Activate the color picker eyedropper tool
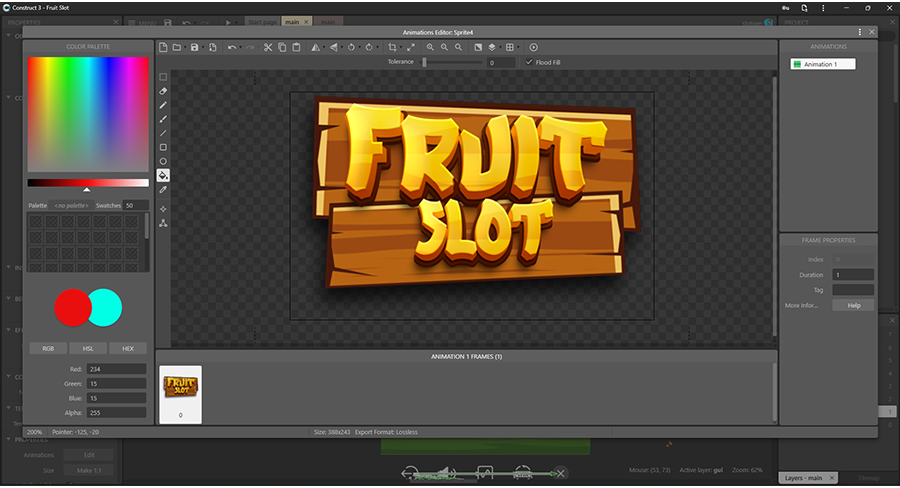Image resolution: width=900 pixels, height=488 pixels. point(163,189)
